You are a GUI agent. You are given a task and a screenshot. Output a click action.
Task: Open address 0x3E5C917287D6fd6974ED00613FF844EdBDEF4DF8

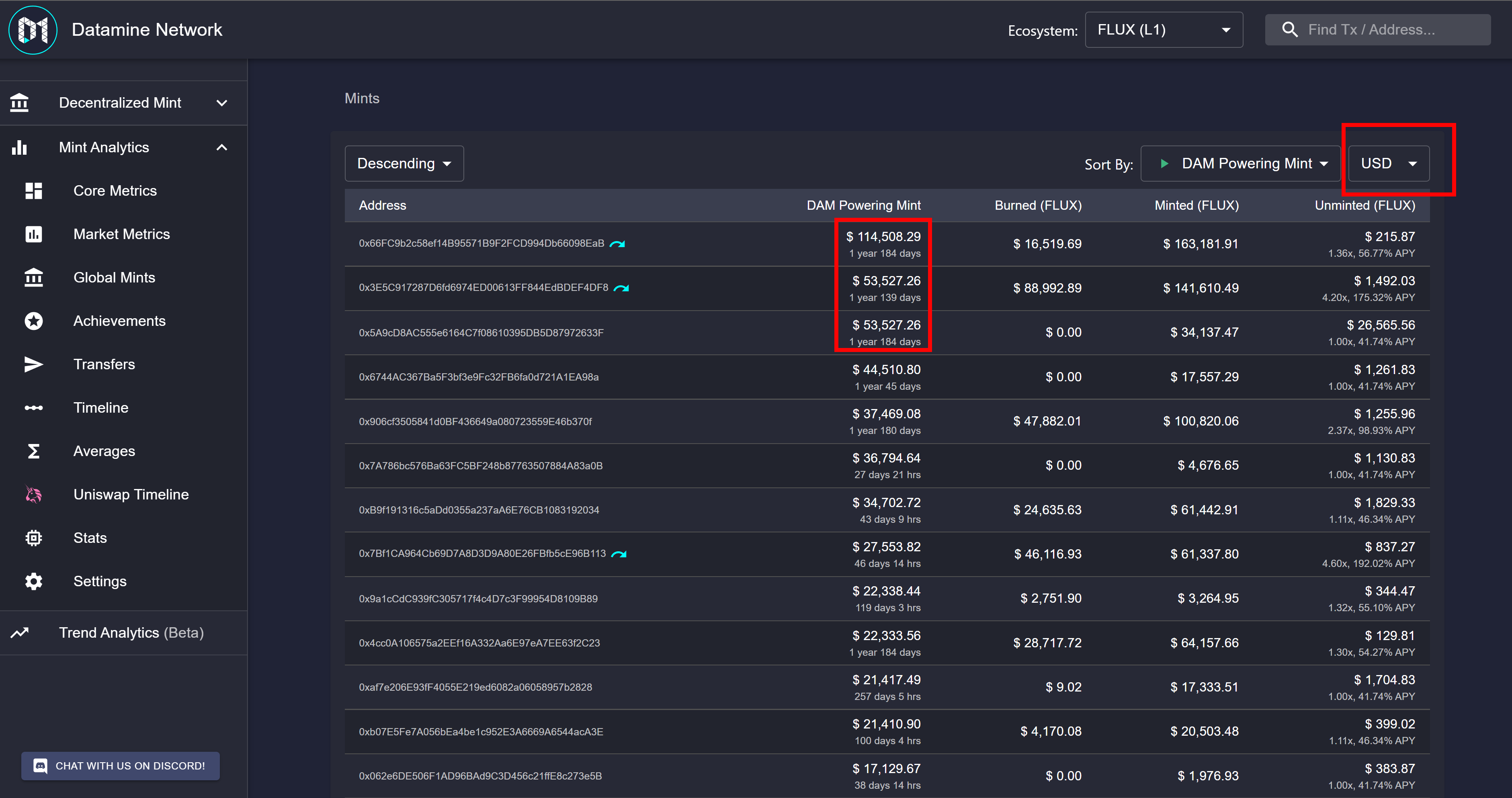click(484, 288)
